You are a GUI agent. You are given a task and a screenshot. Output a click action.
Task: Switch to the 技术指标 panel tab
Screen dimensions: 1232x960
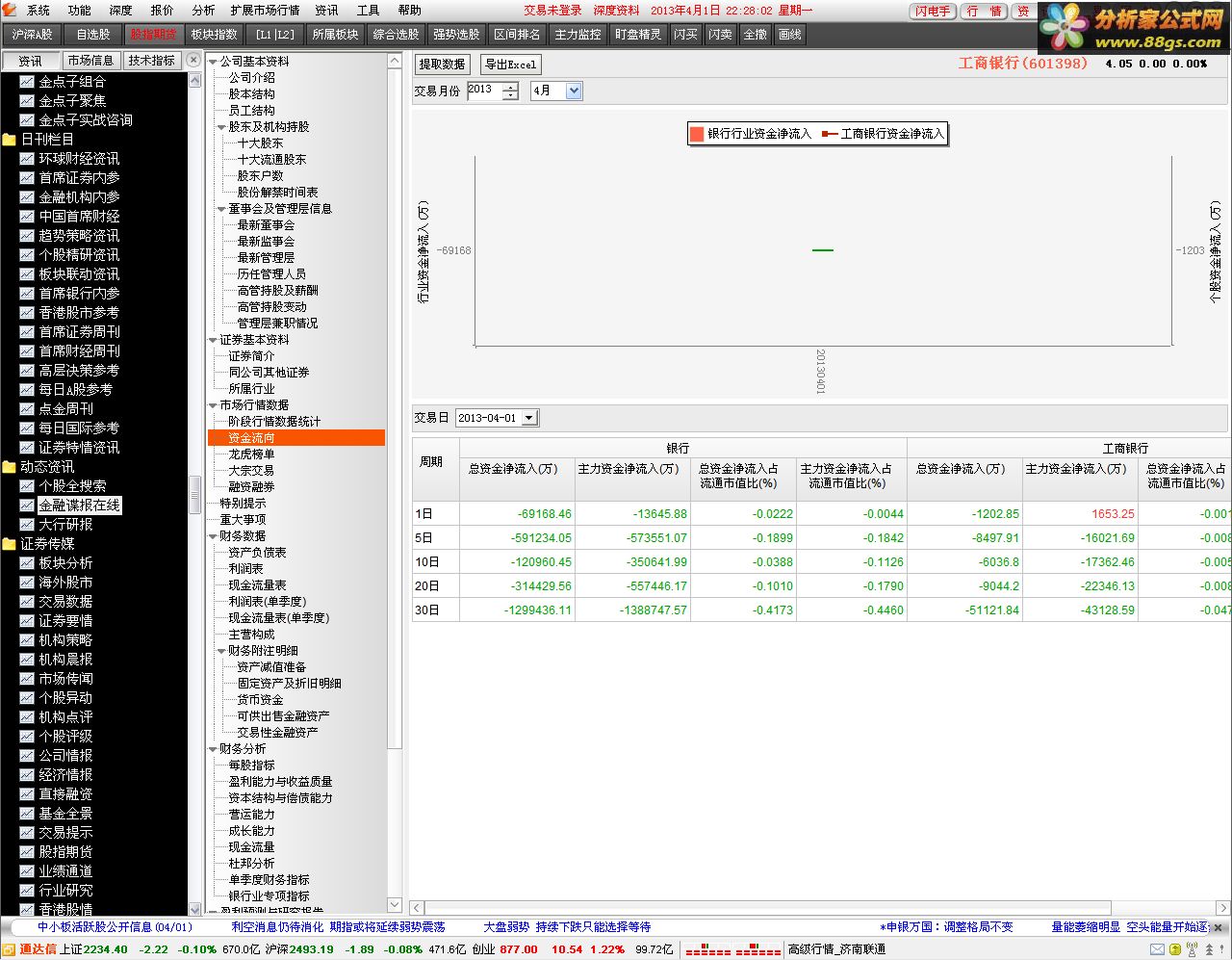coord(152,61)
